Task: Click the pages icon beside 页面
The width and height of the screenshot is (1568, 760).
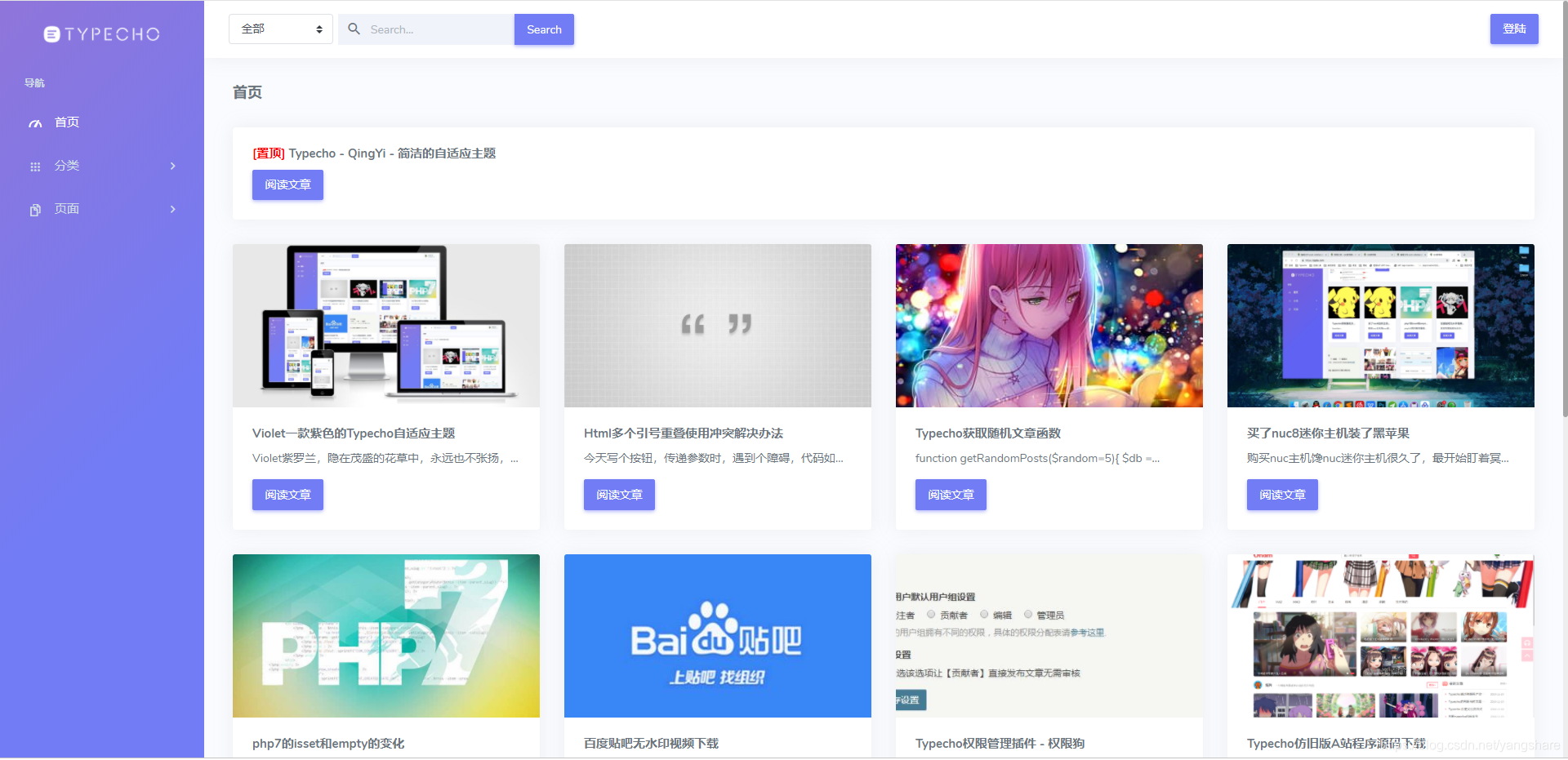Action: 35,210
